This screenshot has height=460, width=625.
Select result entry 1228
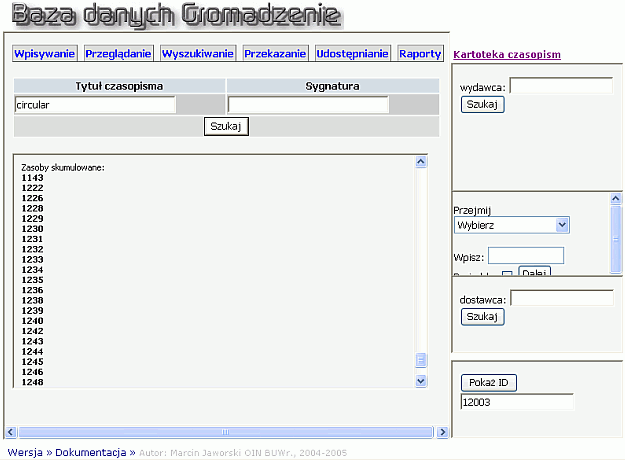[x=33, y=208]
